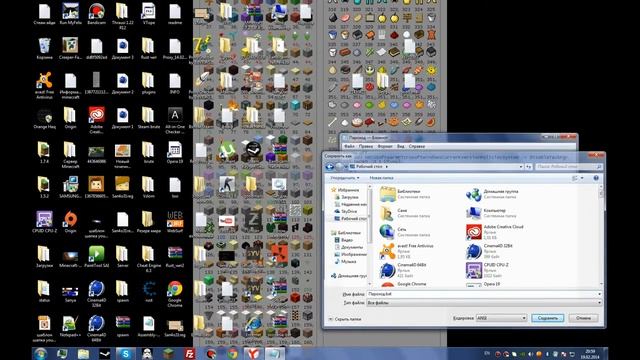Collapse folders with Скрыть папки
This screenshot has width=640, height=360.
point(345,319)
